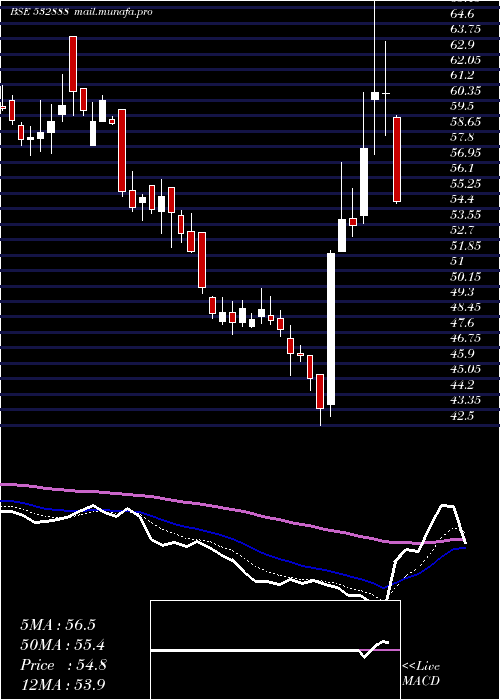Click the last red candlestick on the chart
This screenshot has width=500, height=700.
[397, 159]
